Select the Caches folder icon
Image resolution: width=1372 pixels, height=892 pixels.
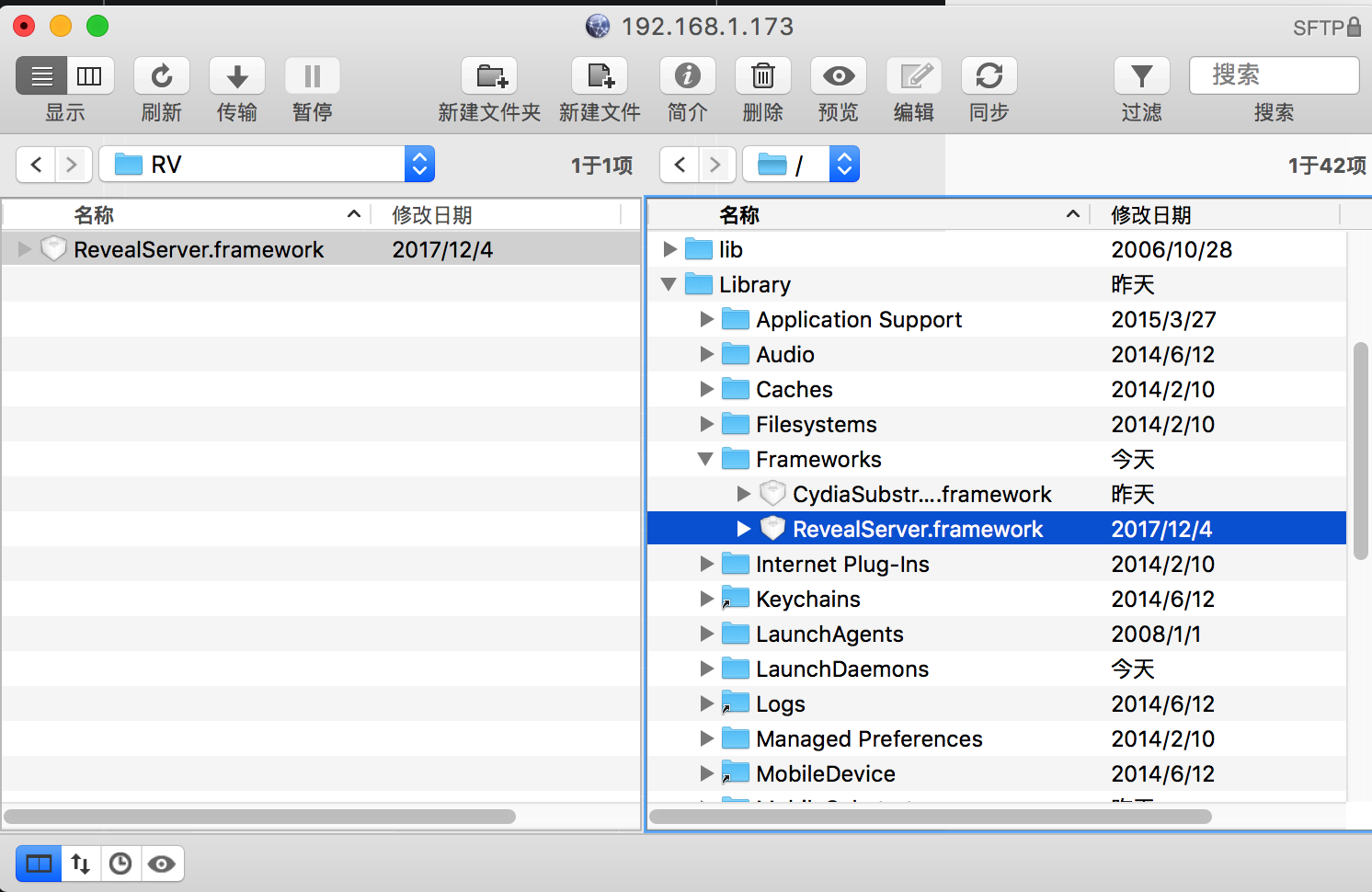736,389
